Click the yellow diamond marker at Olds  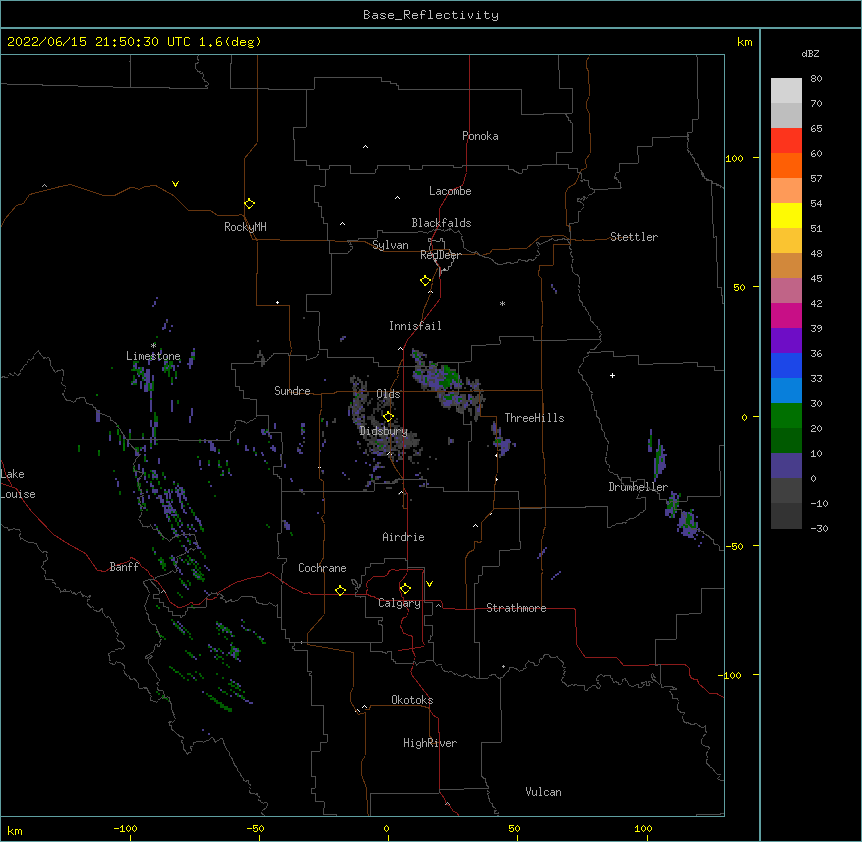pos(388,417)
